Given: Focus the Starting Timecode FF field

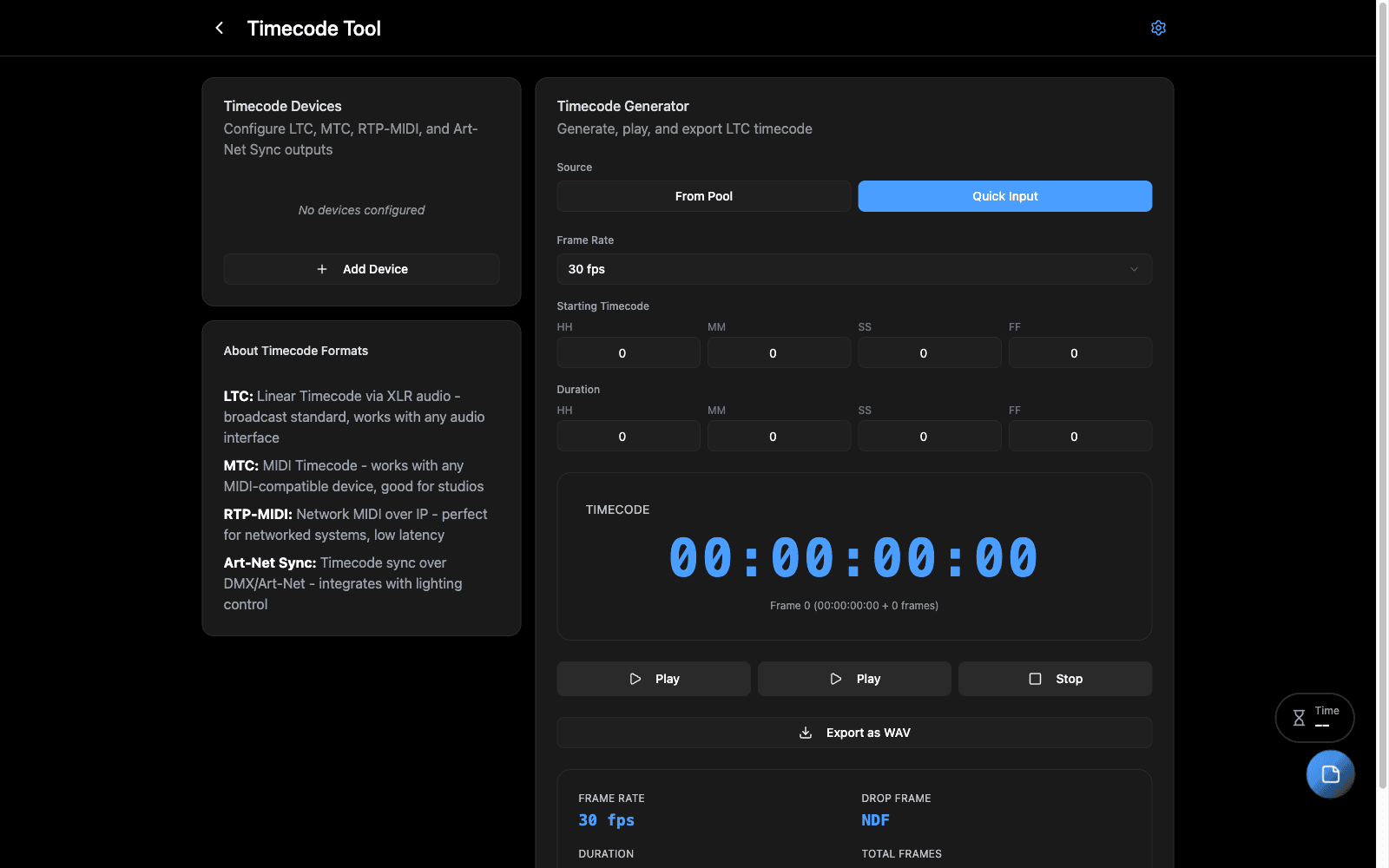Looking at the screenshot, I should click(1080, 352).
